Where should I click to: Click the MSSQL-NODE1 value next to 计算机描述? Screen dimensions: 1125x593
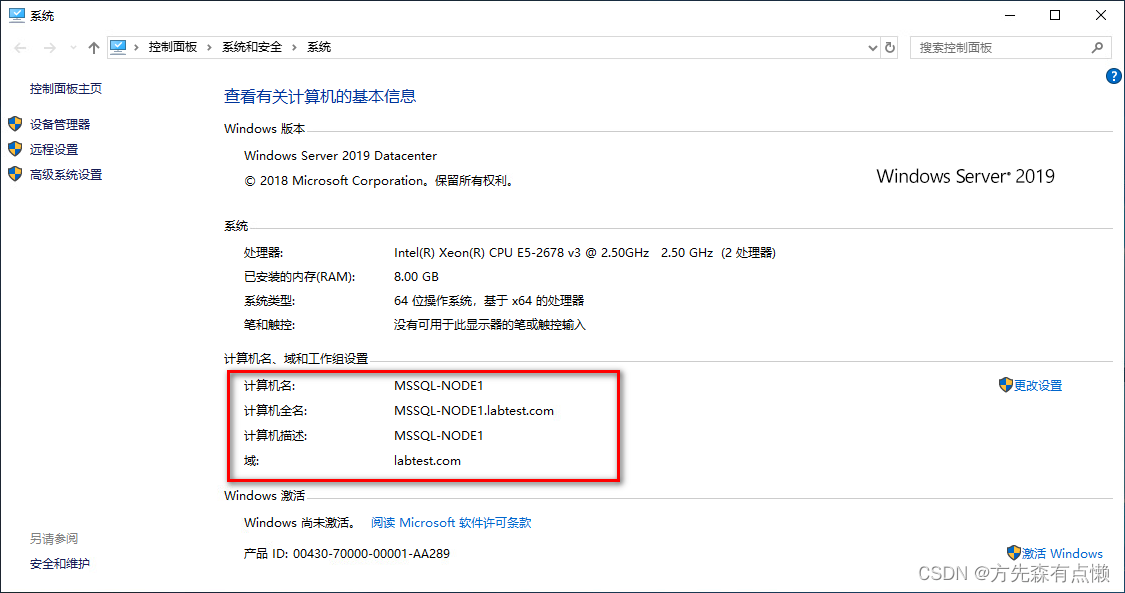coord(438,435)
